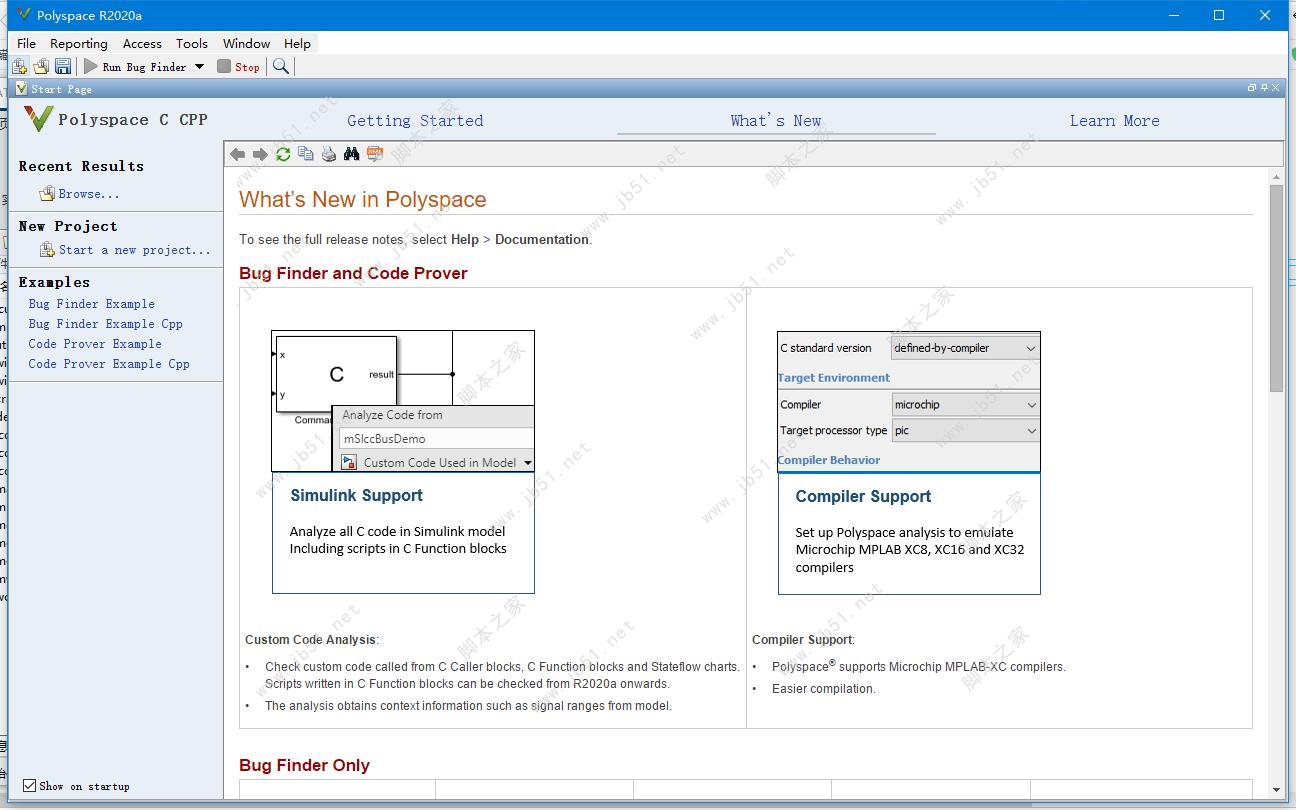Open the Bug Finder Example Cpp link

coord(105,324)
